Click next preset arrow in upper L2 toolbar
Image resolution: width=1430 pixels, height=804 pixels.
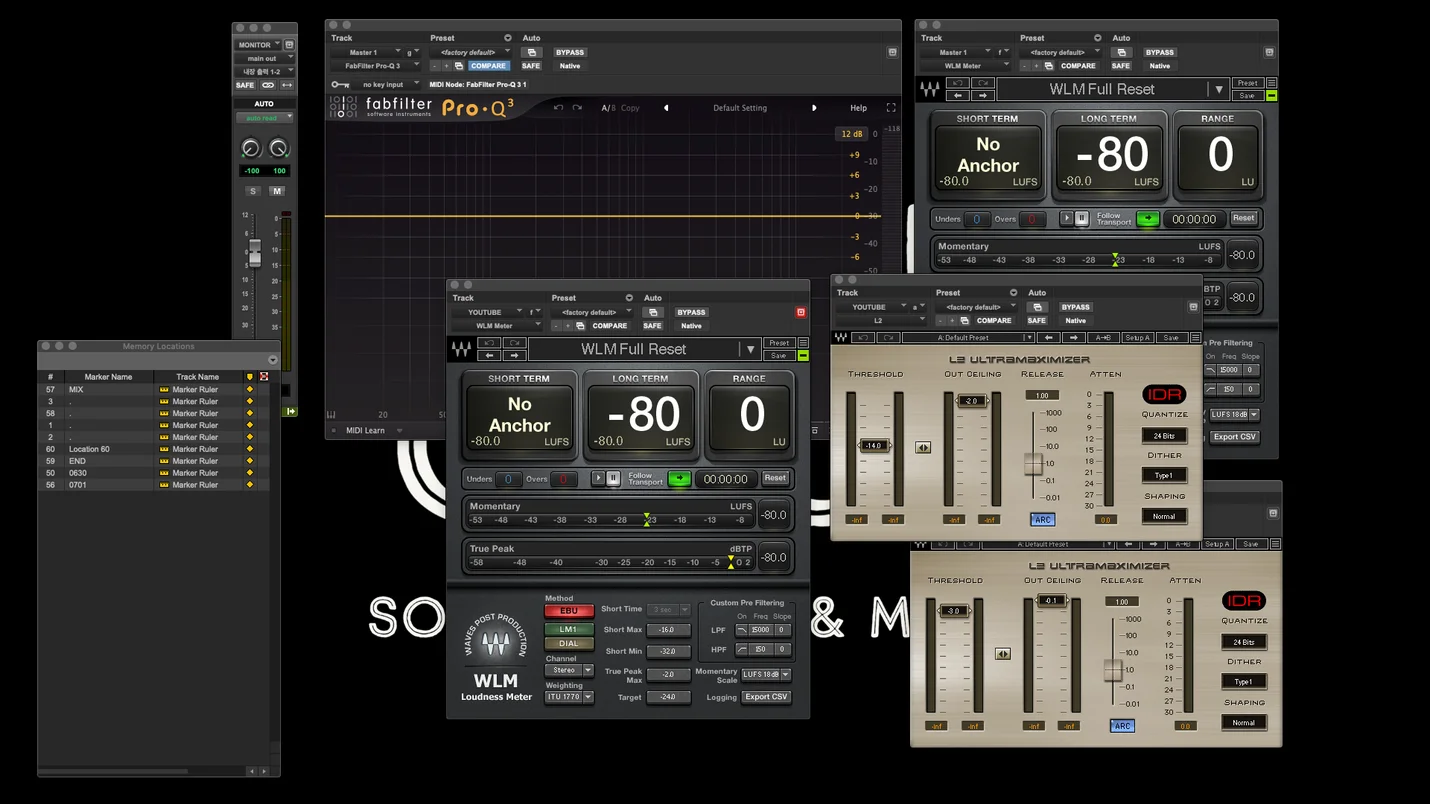tap(1075, 338)
